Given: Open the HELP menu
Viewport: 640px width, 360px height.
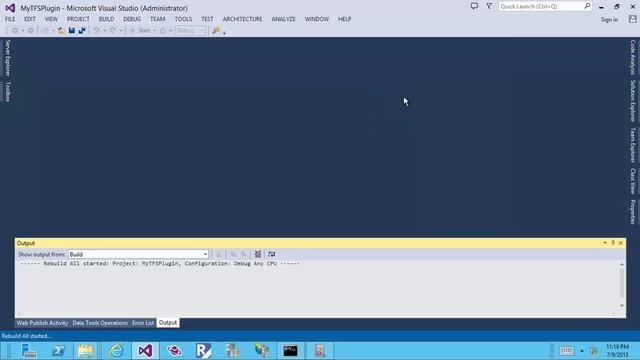Looking at the screenshot, I should click(x=345, y=19).
